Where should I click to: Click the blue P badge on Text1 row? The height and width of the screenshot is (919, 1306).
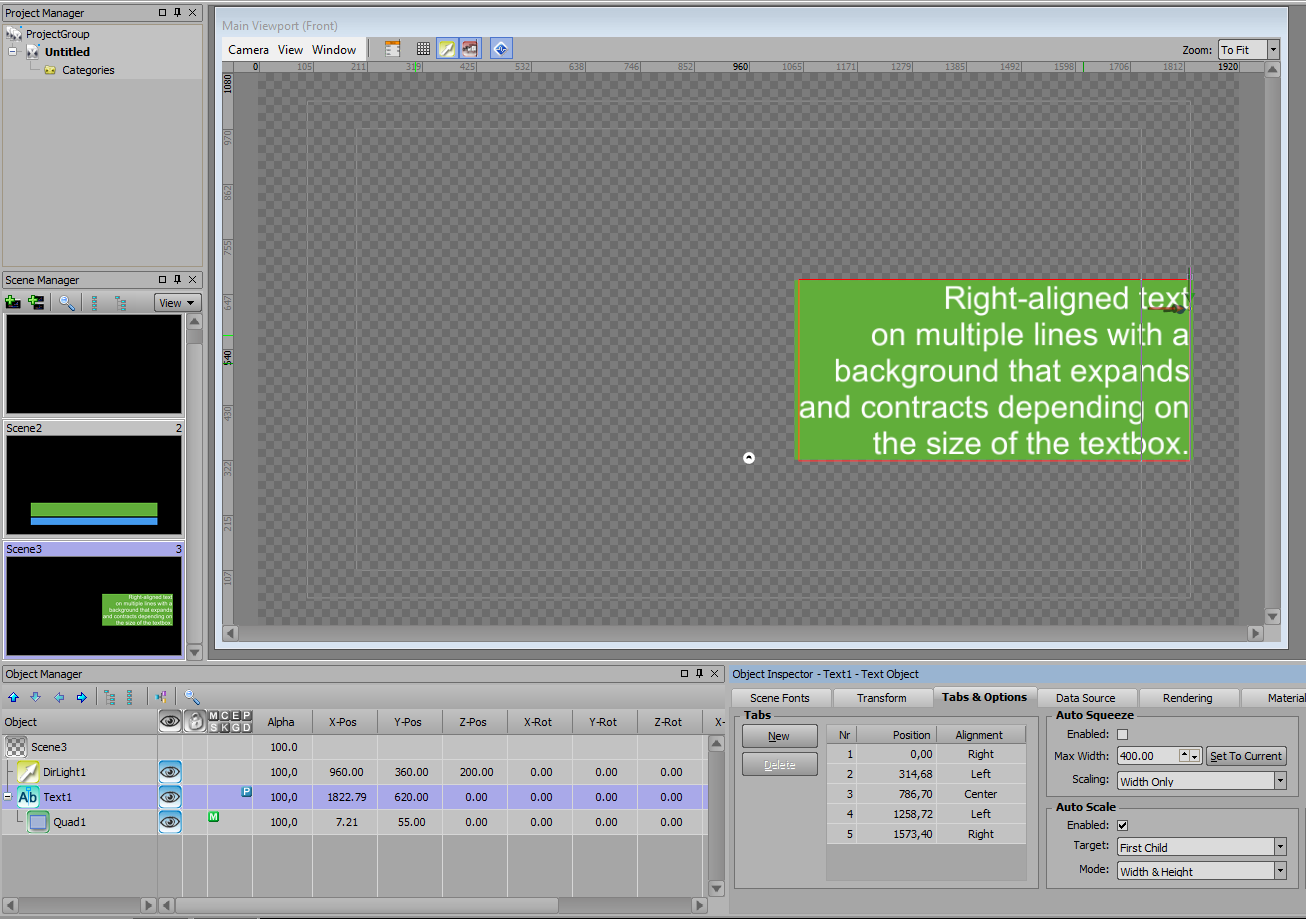point(246,792)
